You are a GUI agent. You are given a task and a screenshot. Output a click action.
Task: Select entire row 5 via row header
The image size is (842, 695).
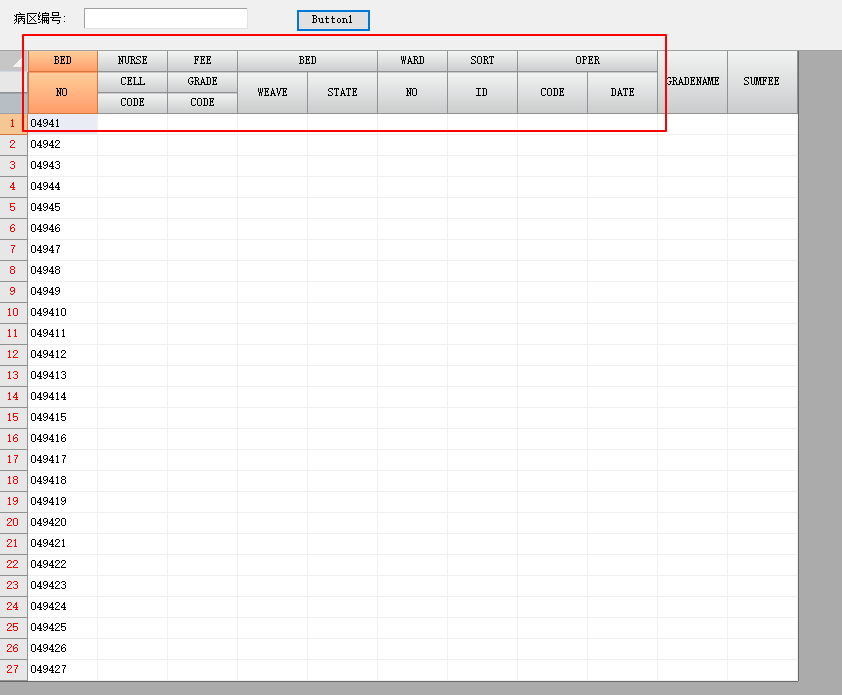point(13,207)
